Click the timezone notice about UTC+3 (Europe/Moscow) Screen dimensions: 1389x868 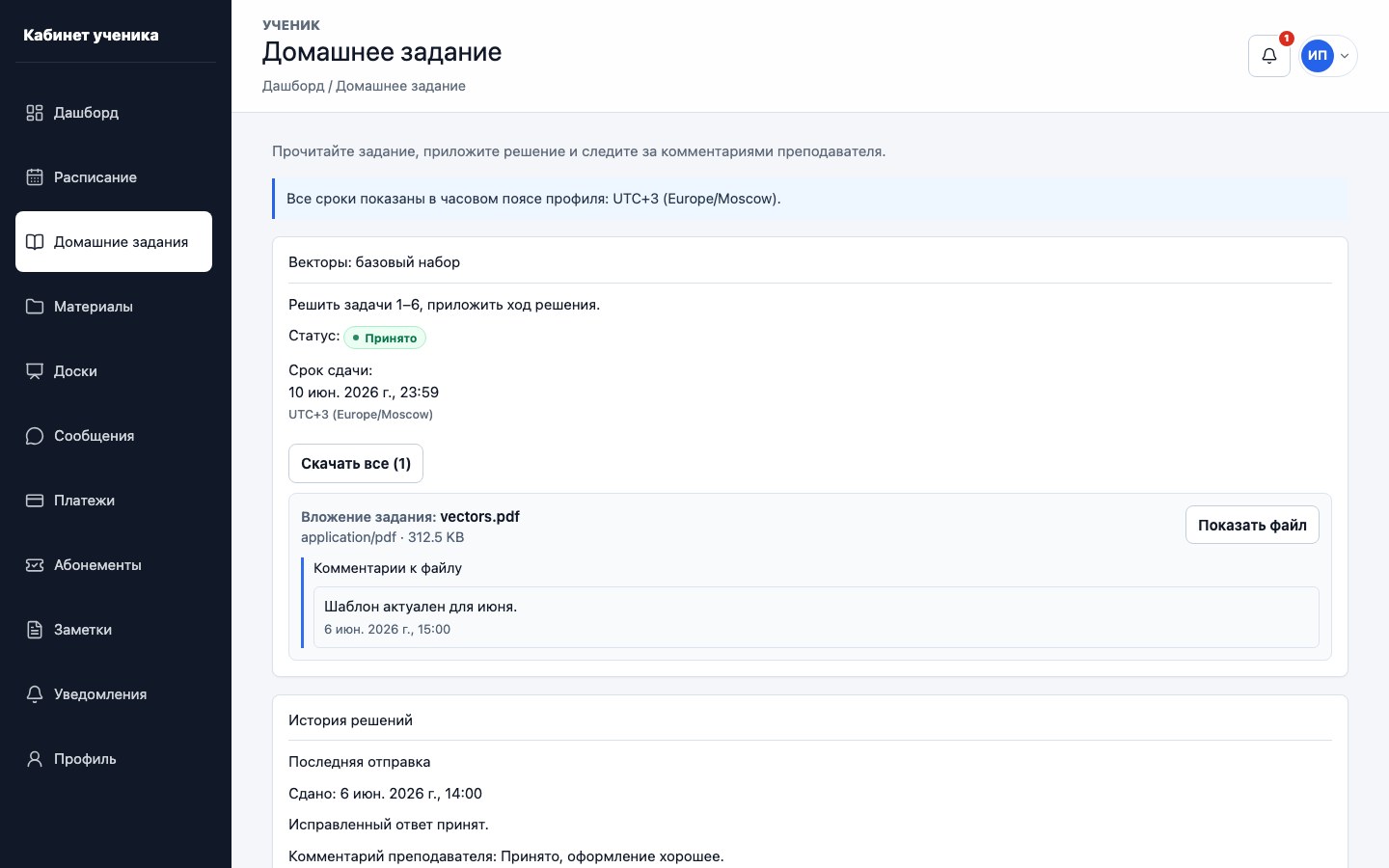tap(809, 199)
